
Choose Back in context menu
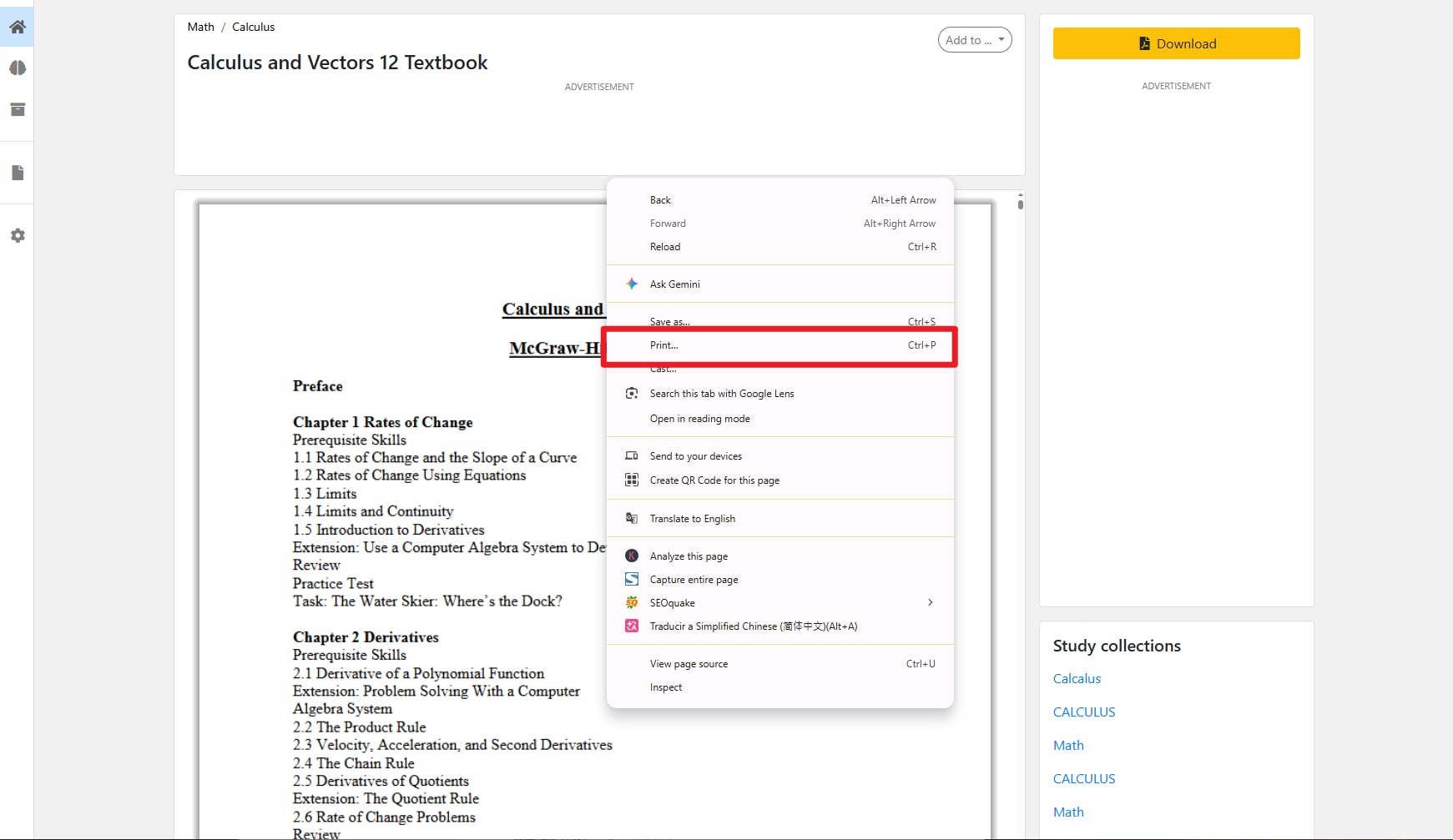pyautogui.click(x=780, y=200)
